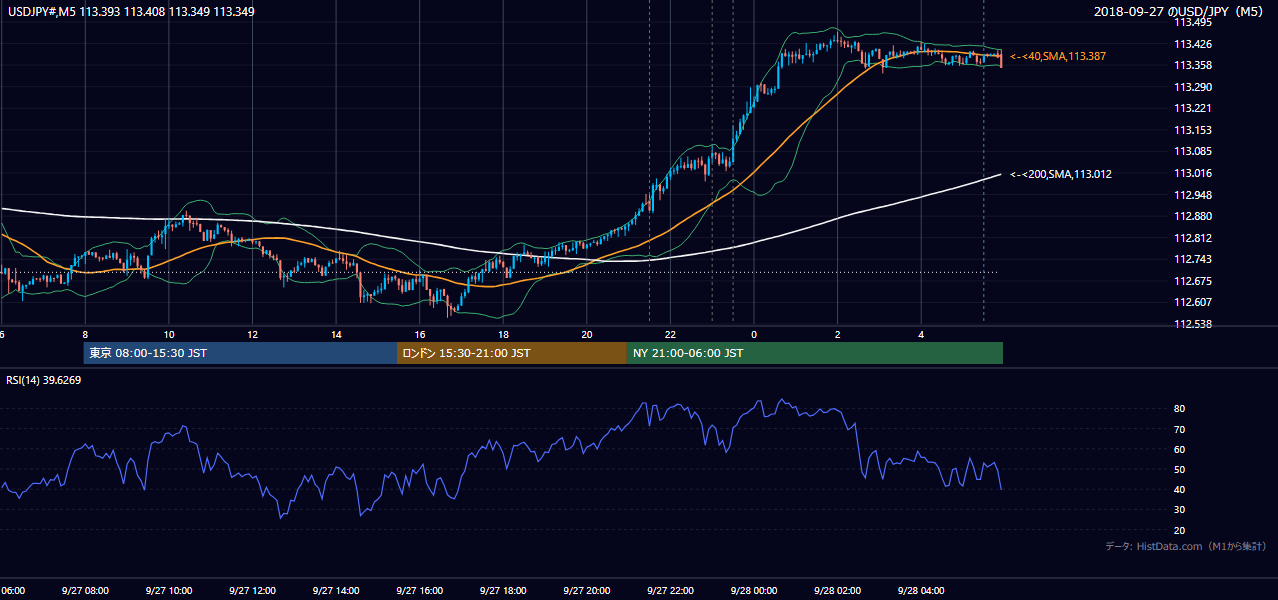1278x600 pixels.
Task: Click the 9/28 04:00 time axis label
Action: pyautogui.click(x=921, y=591)
